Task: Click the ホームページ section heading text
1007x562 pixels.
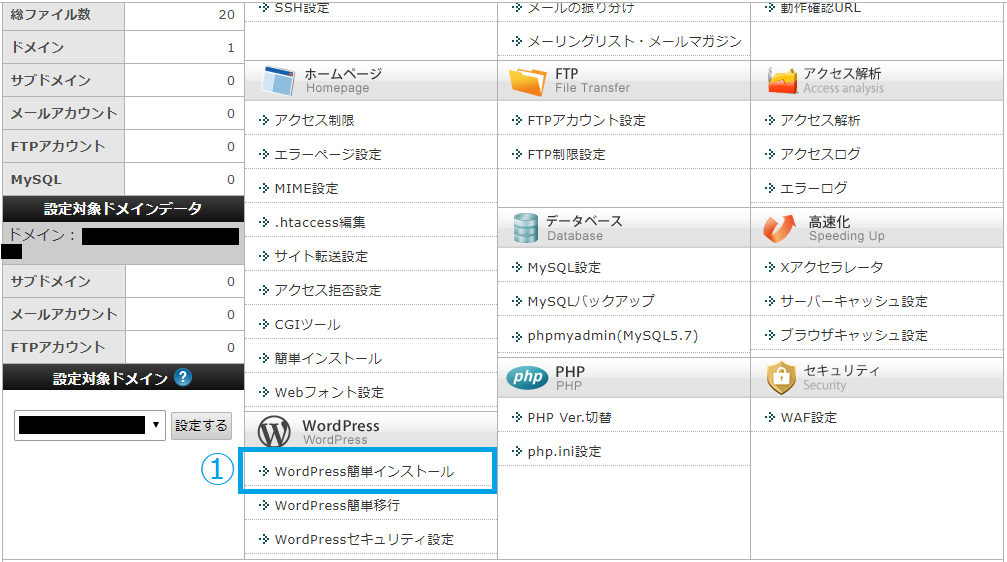Action: pyautogui.click(x=343, y=73)
